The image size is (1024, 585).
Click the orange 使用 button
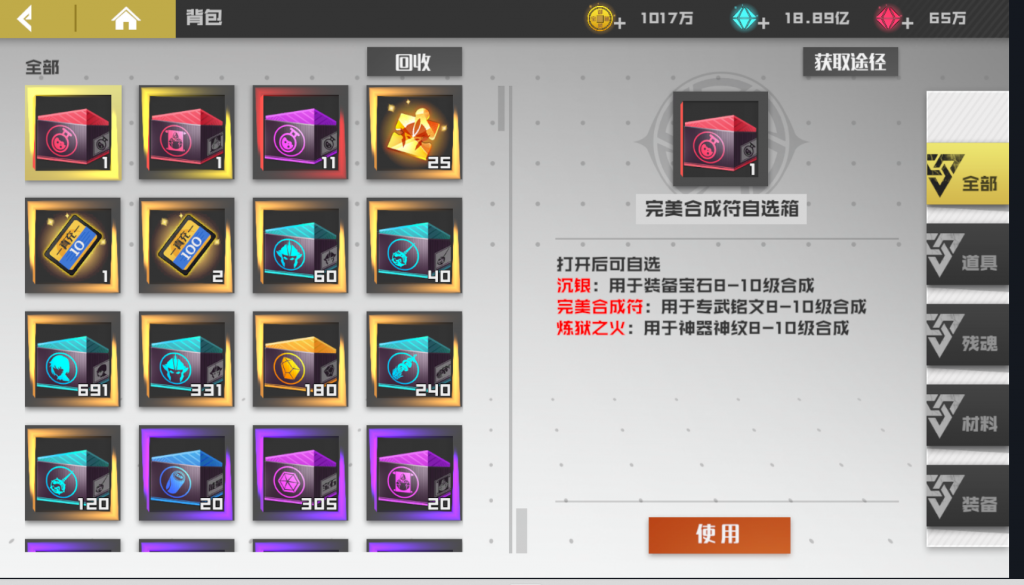coord(719,535)
